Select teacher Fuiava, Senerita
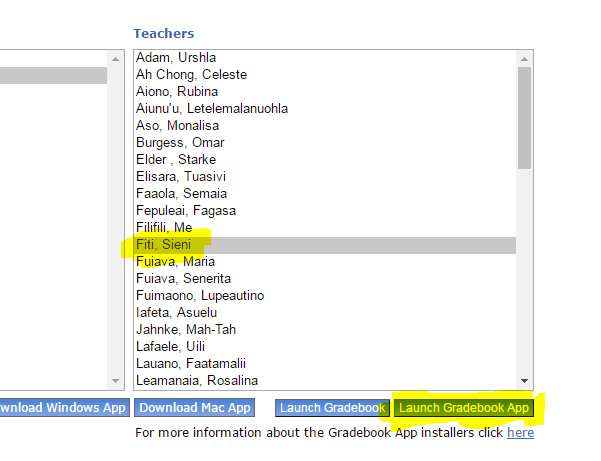 coord(325,278)
